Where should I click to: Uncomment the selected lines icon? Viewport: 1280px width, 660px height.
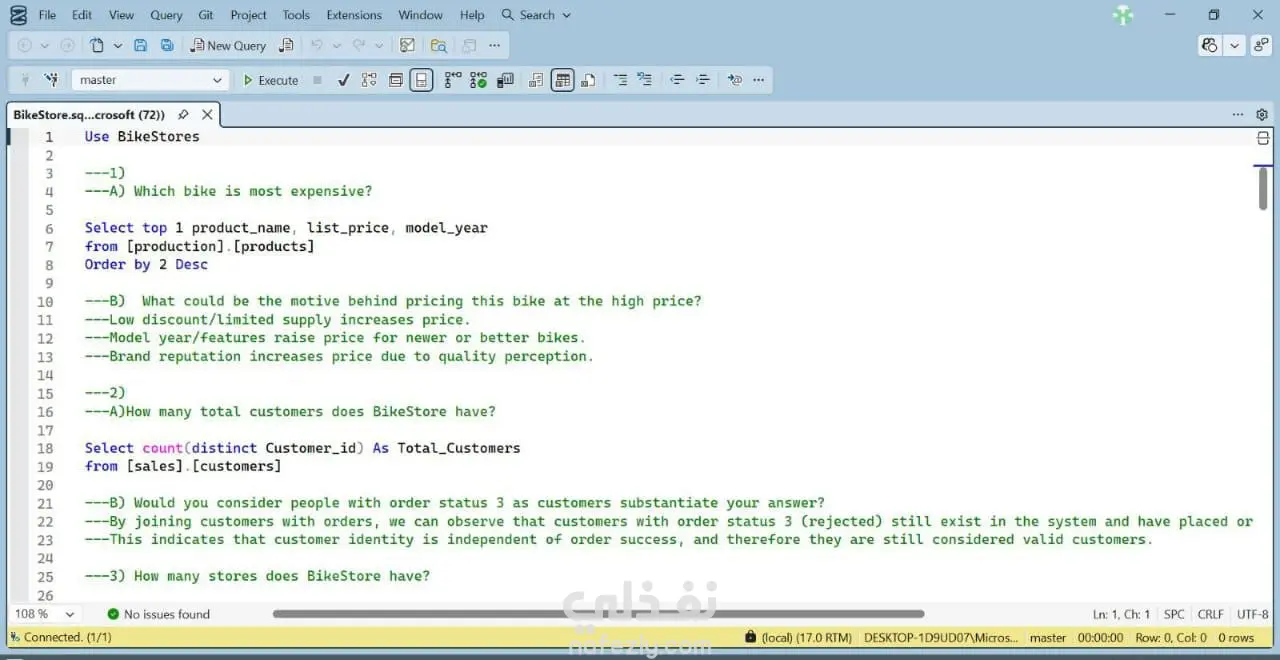[x=645, y=80]
